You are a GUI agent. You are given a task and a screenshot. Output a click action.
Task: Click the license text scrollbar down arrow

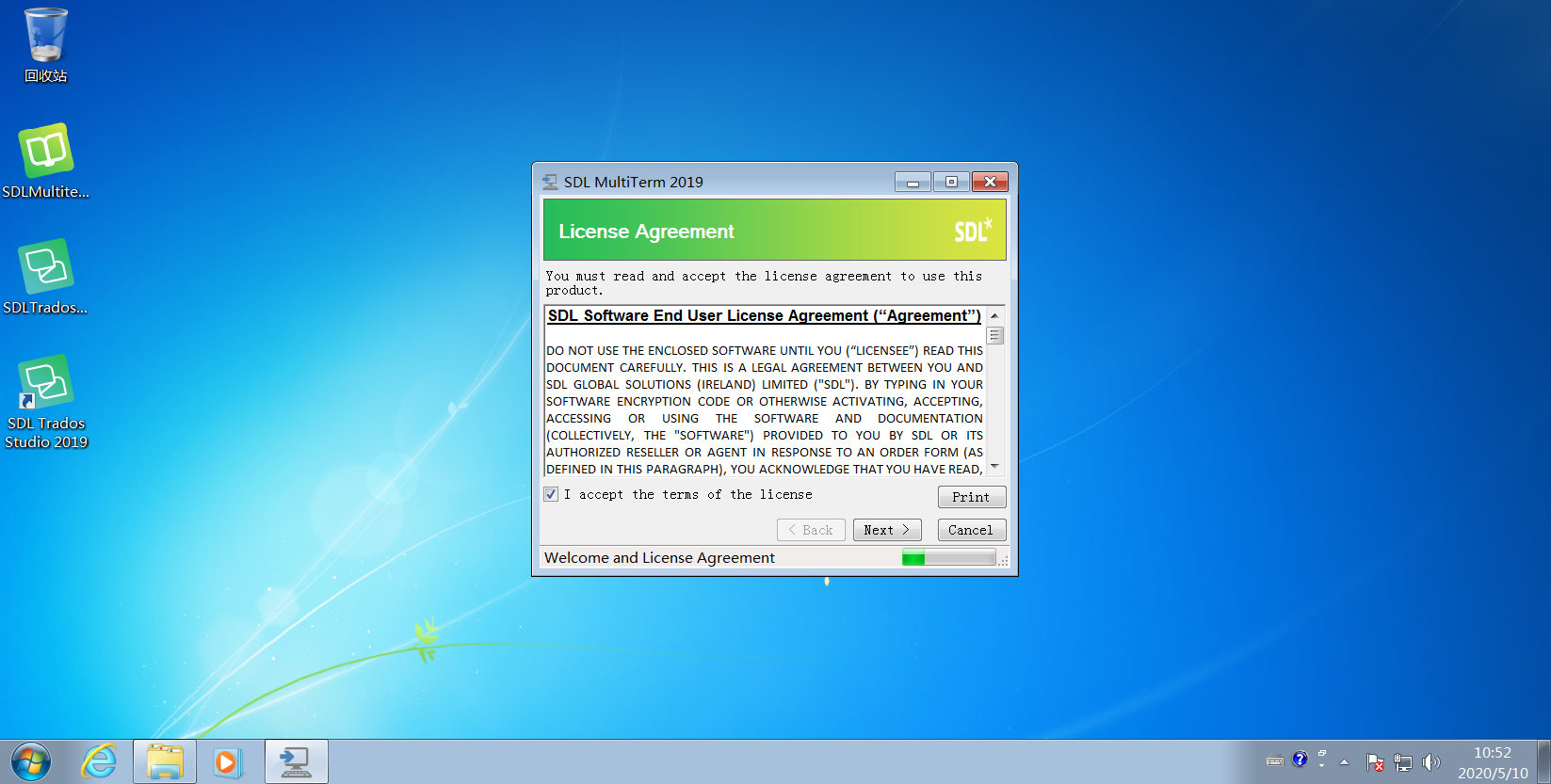[994, 467]
